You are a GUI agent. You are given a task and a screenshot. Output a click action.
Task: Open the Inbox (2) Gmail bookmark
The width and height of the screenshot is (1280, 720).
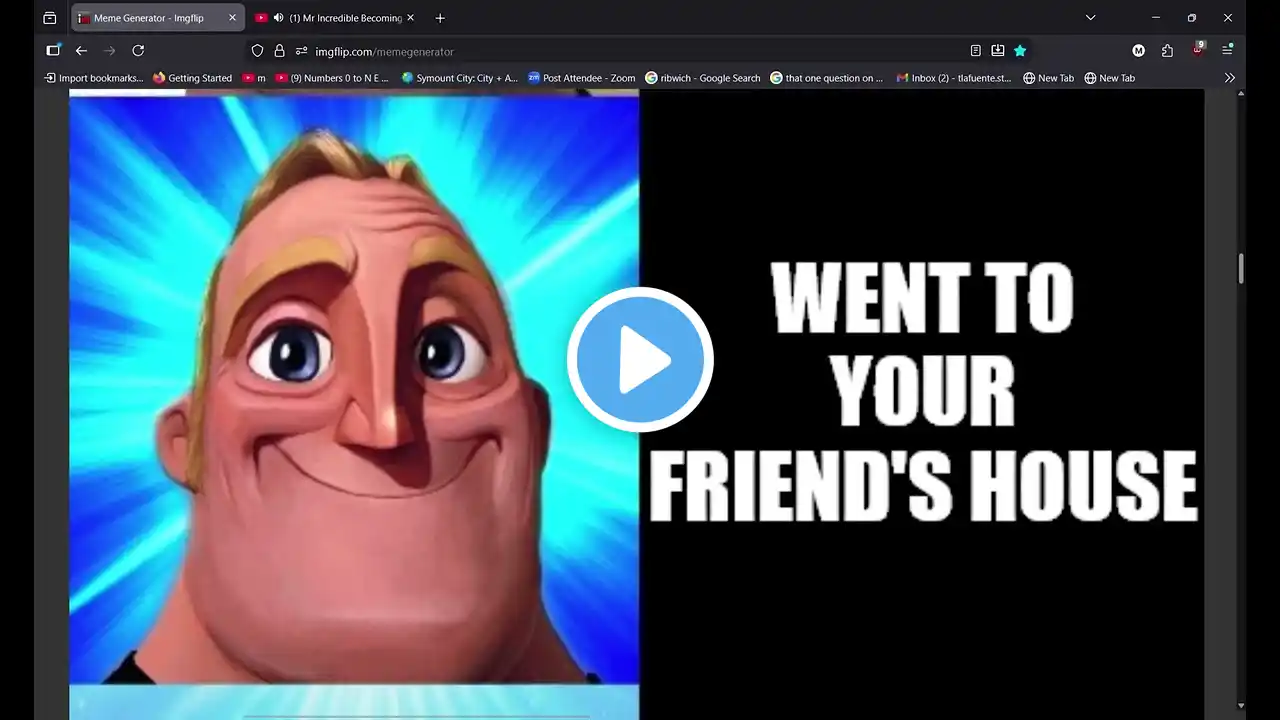tap(954, 78)
